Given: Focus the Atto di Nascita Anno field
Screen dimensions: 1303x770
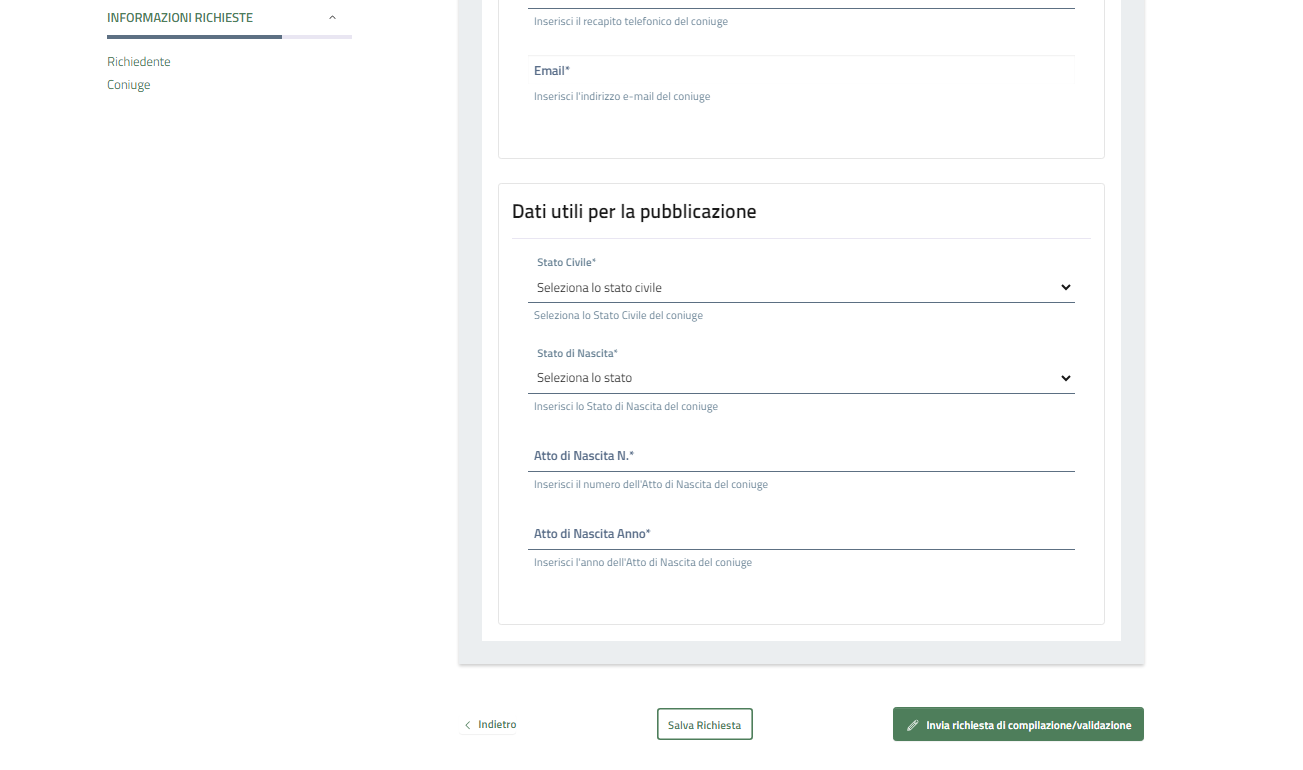Looking at the screenshot, I should pos(801,534).
